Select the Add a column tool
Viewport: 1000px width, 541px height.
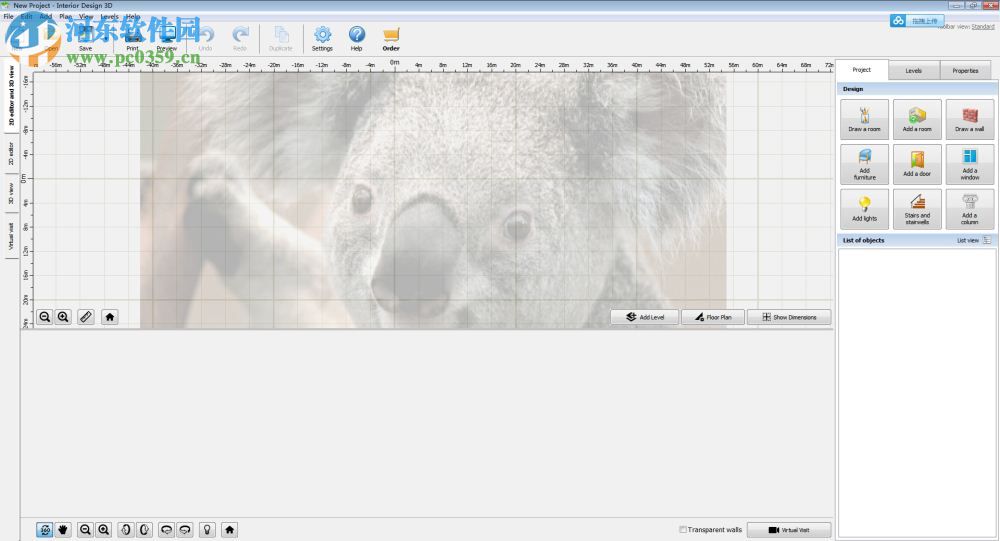[x=969, y=209]
